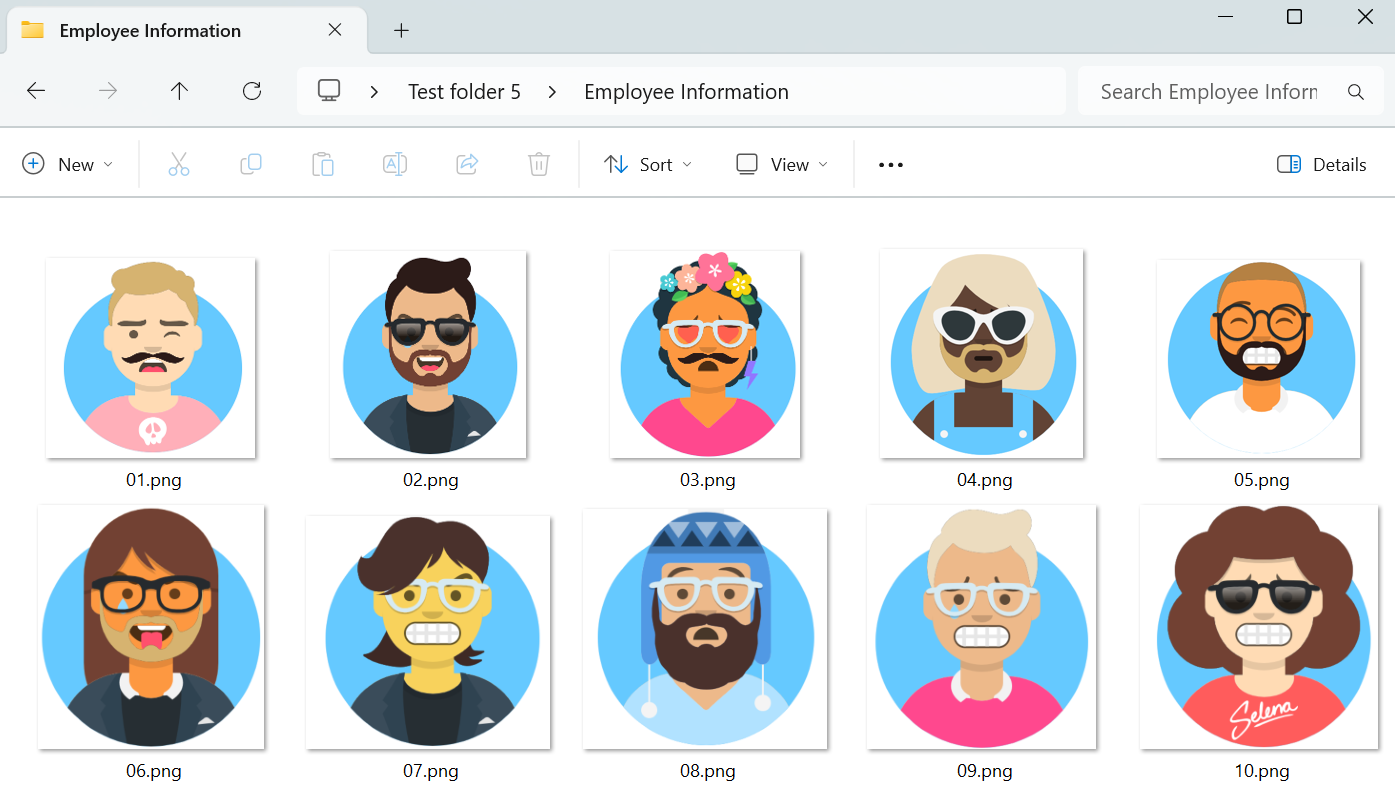This screenshot has width=1395, height=809.
Task: Go to Test folder 5 breadcrumb
Action: (x=464, y=92)
